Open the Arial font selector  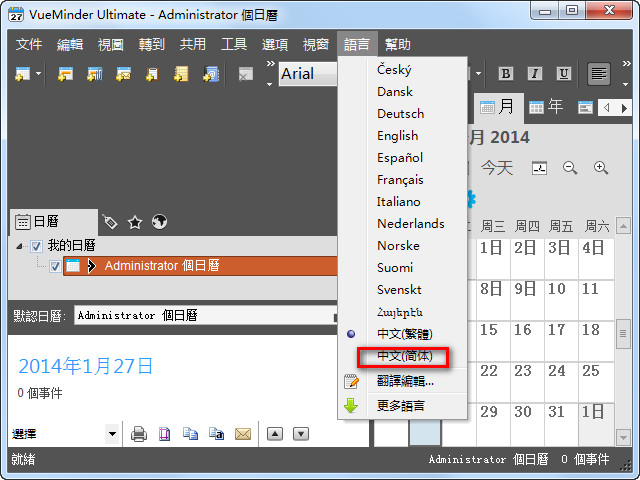(309, 74)
